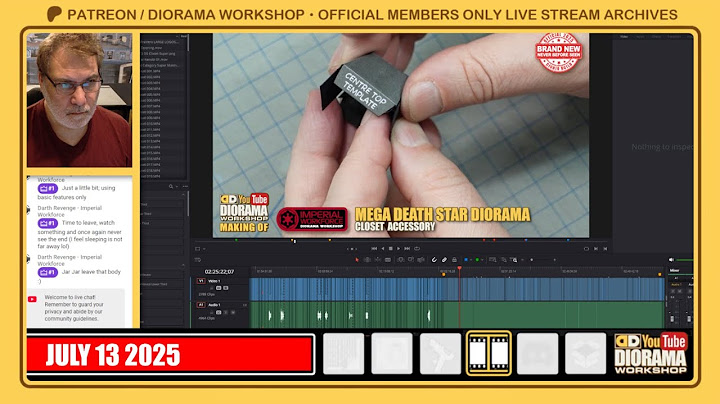Image resolution: width=720 pixels, height=404 pixels.
Task: Click the JULY 13 2025 date banner
Action: (169, 355)
